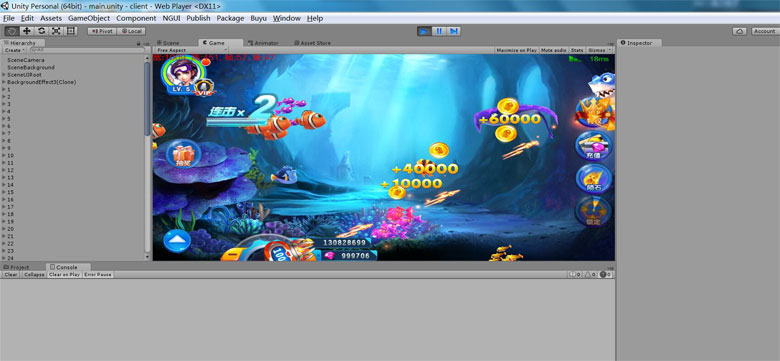Select the Rect transform tool

tap(71, 31)
